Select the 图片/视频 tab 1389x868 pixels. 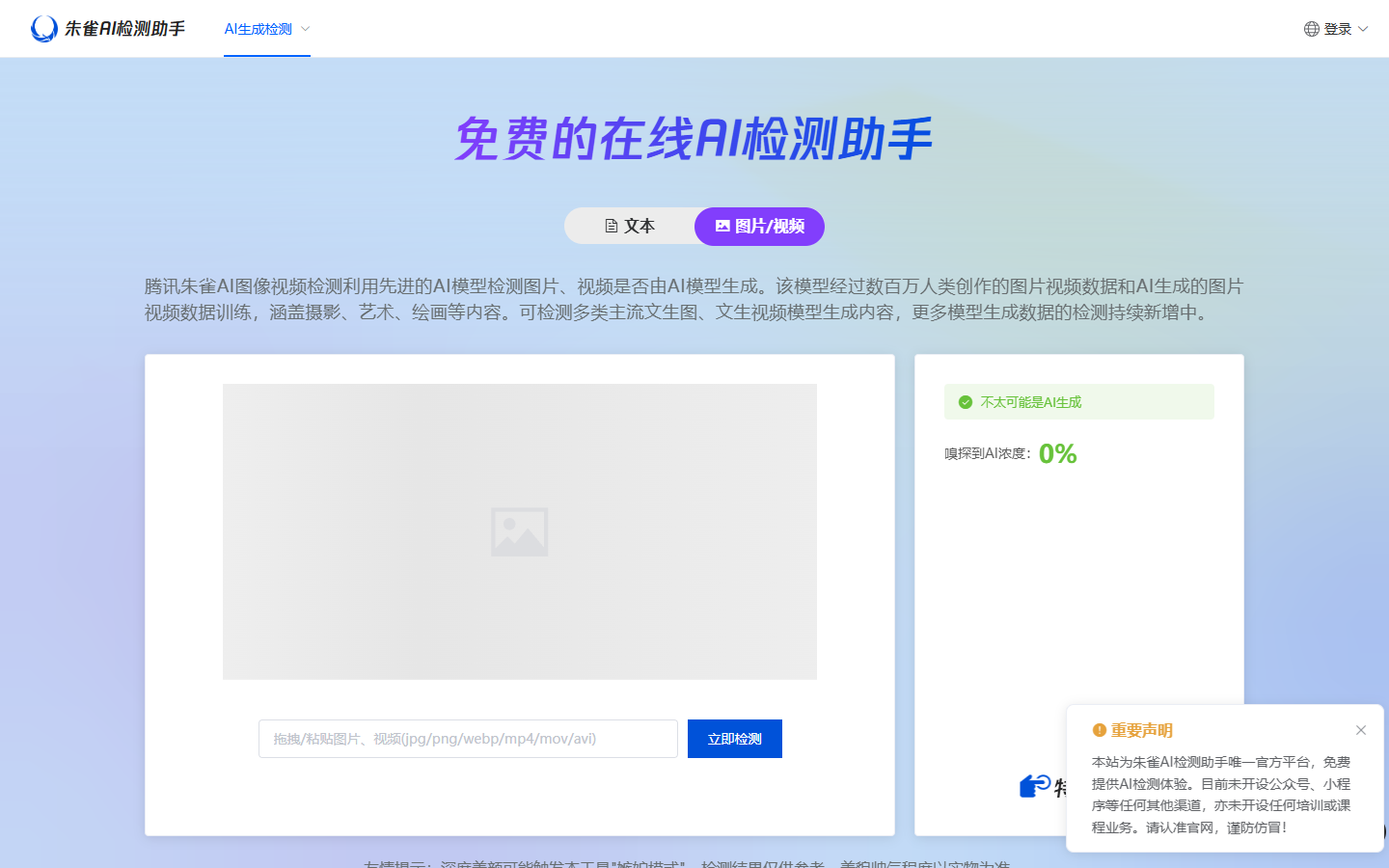point(759,226)
